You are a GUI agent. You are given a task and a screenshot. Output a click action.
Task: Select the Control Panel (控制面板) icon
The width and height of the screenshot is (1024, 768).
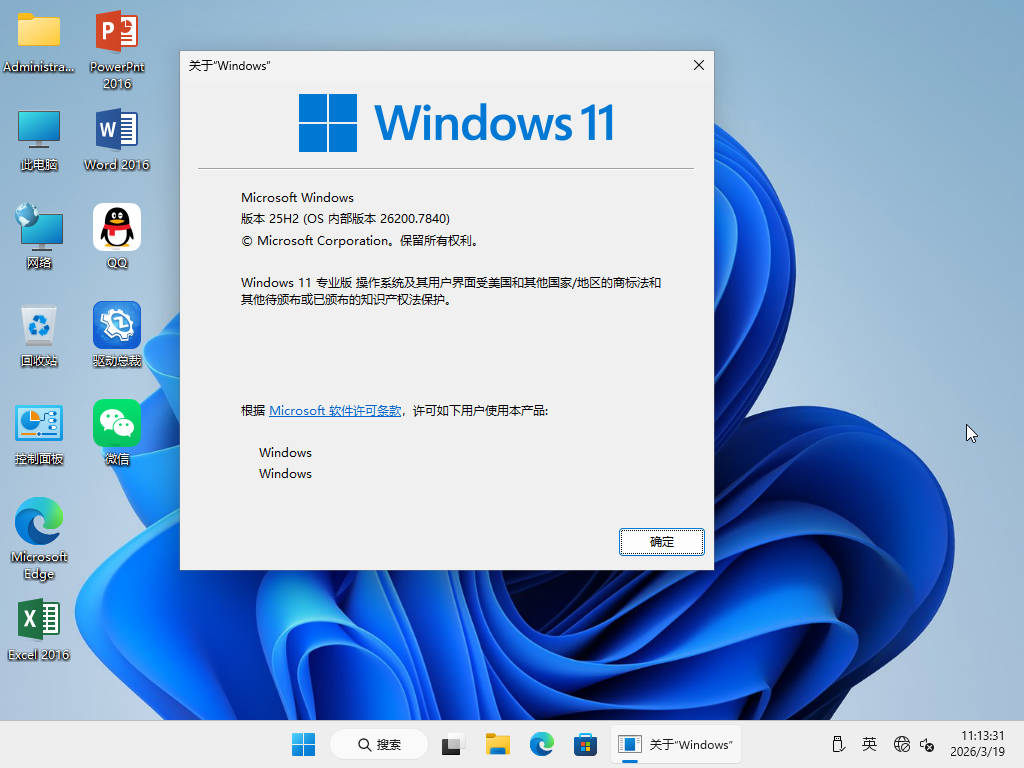pyautogui.click(x=39, y=424)
